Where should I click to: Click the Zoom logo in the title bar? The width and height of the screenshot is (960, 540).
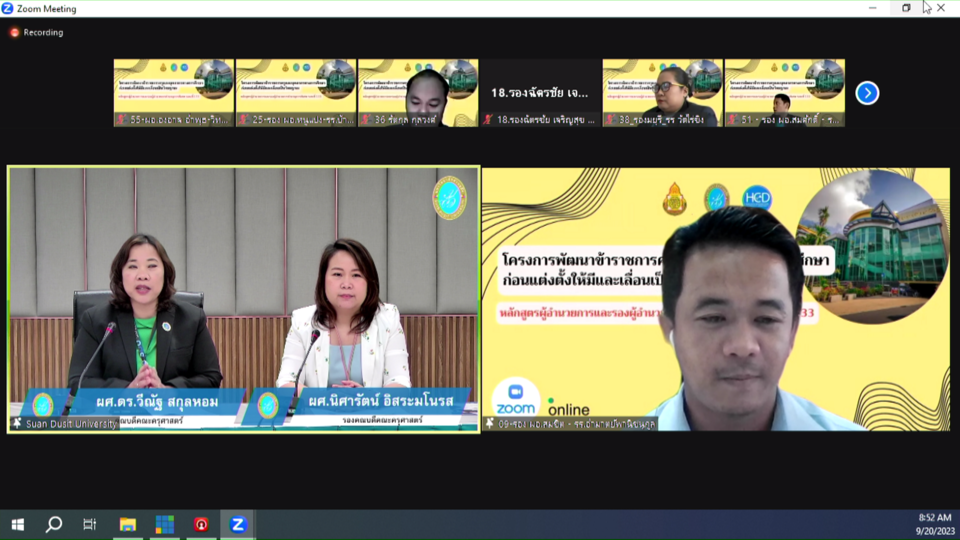pos(7,9)
